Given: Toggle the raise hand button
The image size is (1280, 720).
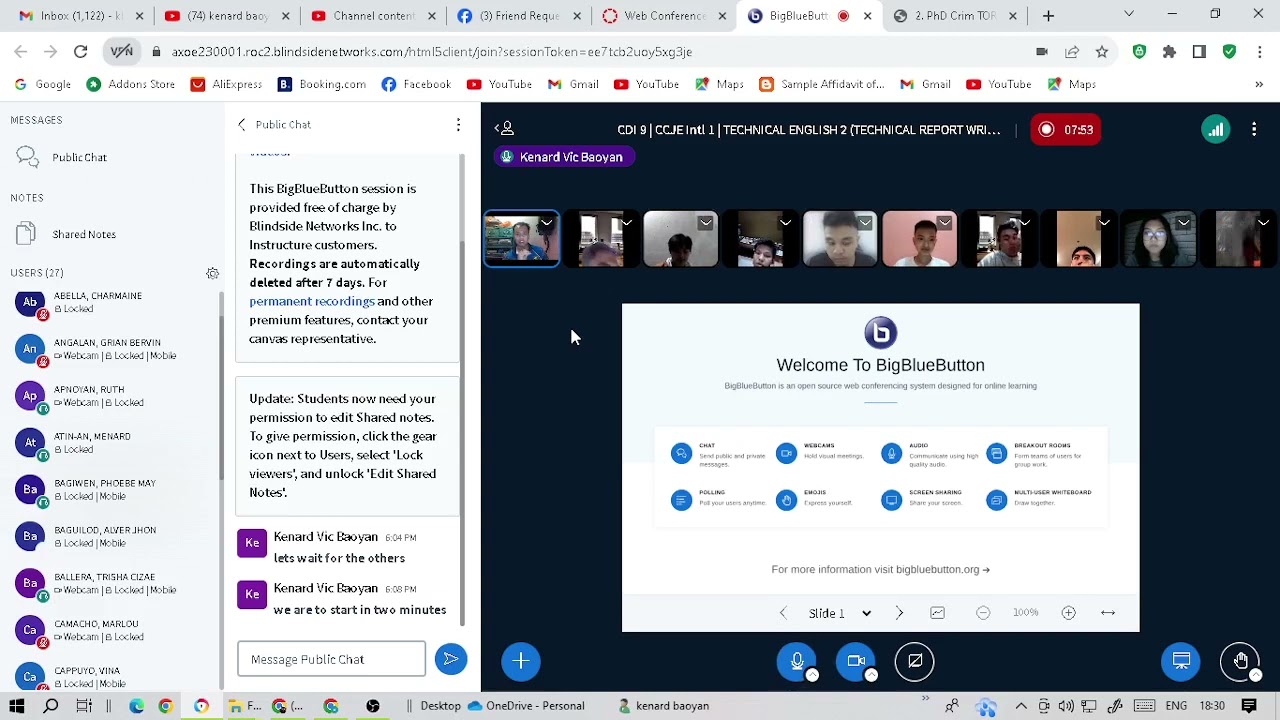Looking at the screenshot, I should 1241,661.
